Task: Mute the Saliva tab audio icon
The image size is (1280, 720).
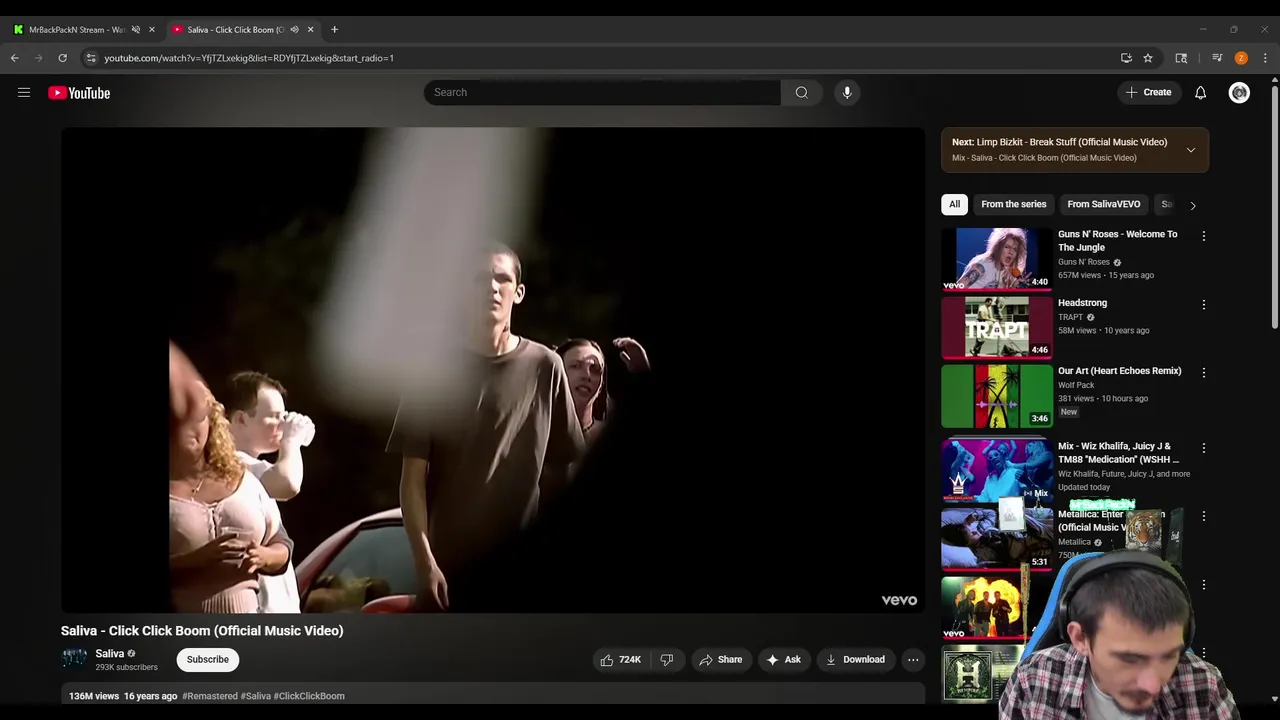Action: (294, 29)
